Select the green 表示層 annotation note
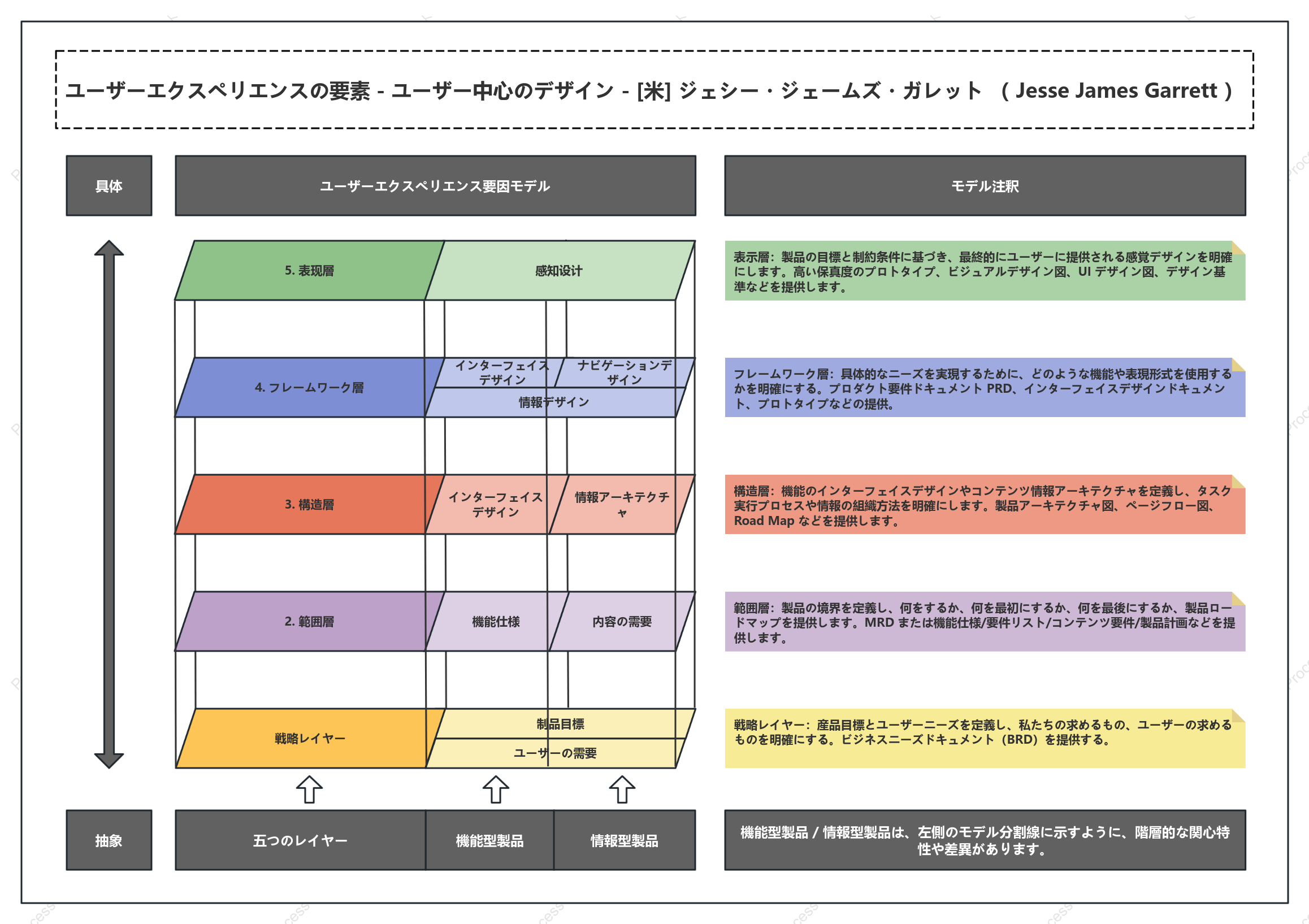This screenshot has width=1309, height=924. (985, 270)
